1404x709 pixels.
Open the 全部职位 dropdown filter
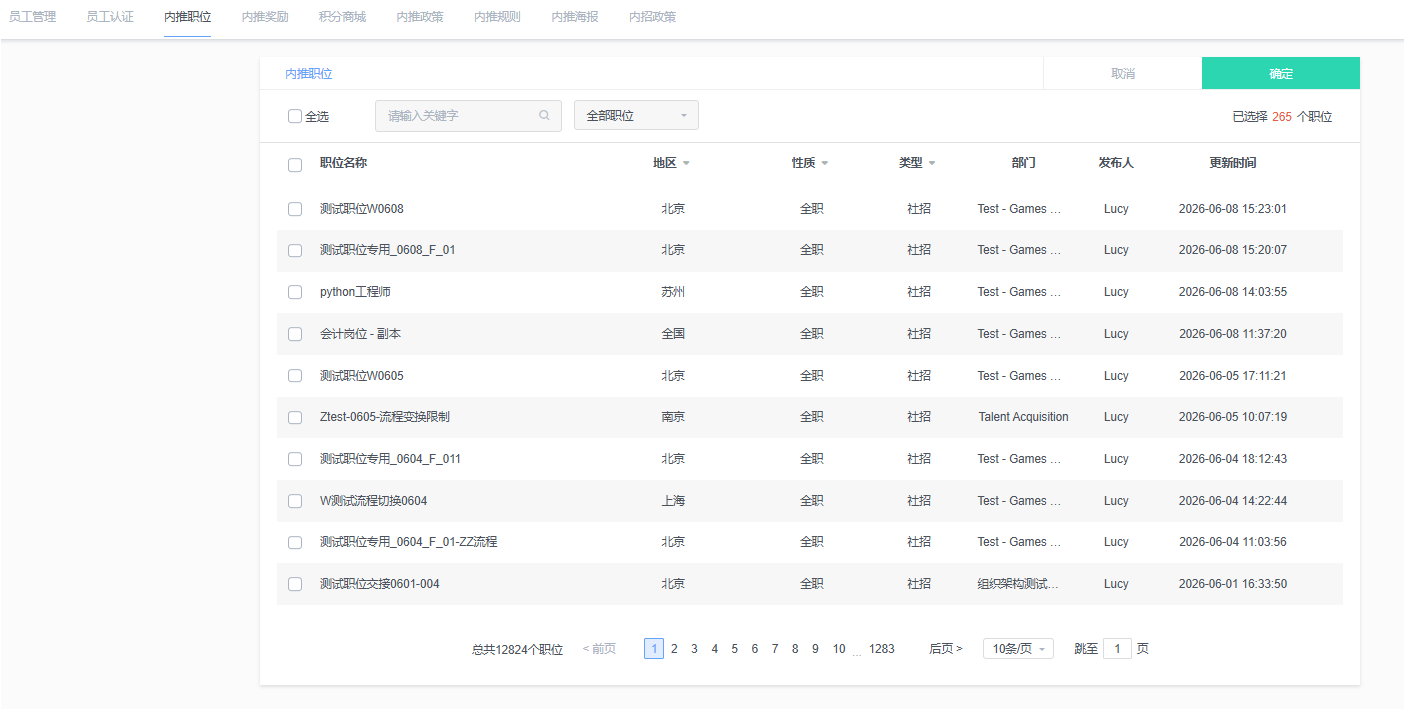(636, 115)
